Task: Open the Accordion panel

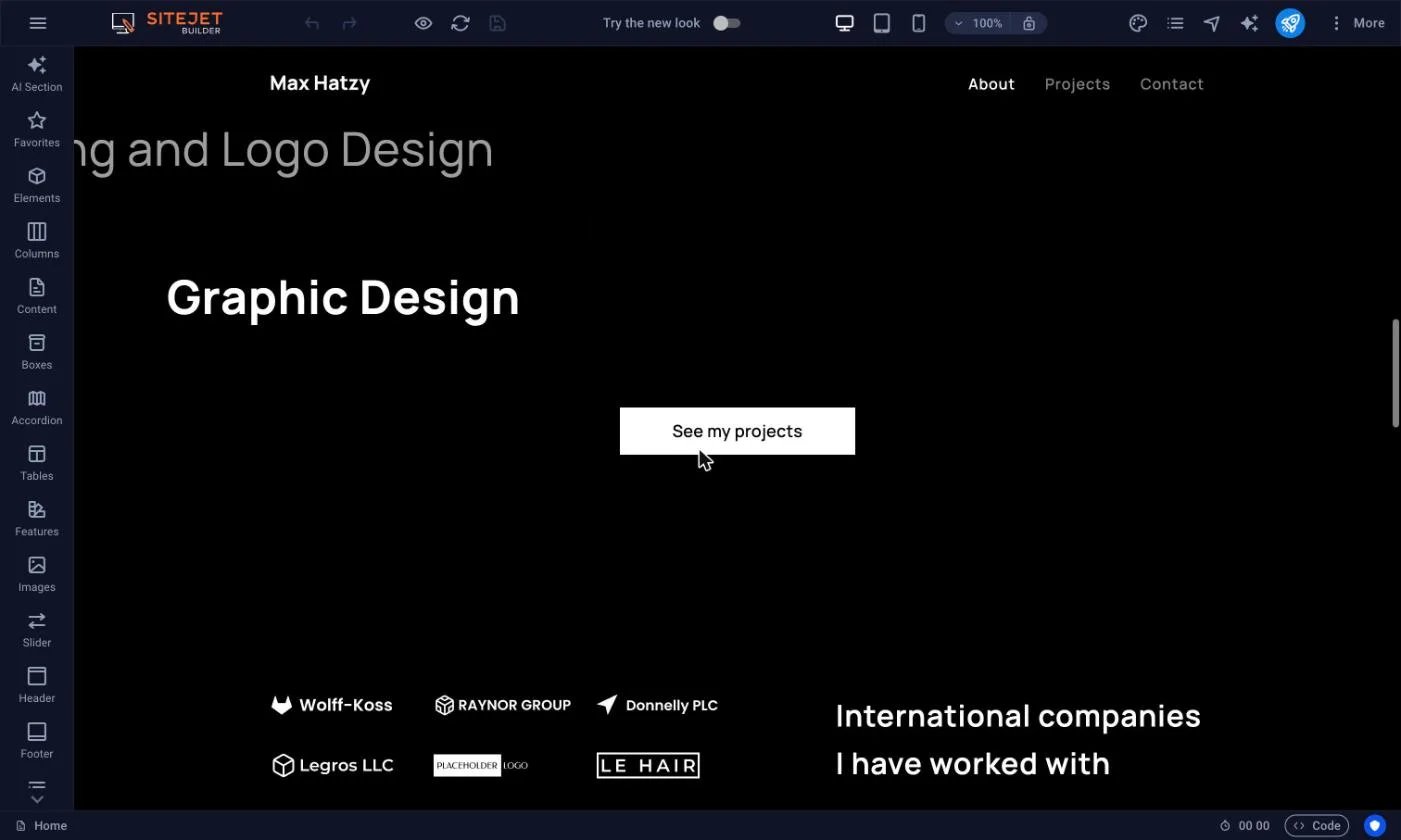Action: pos(37,408)
